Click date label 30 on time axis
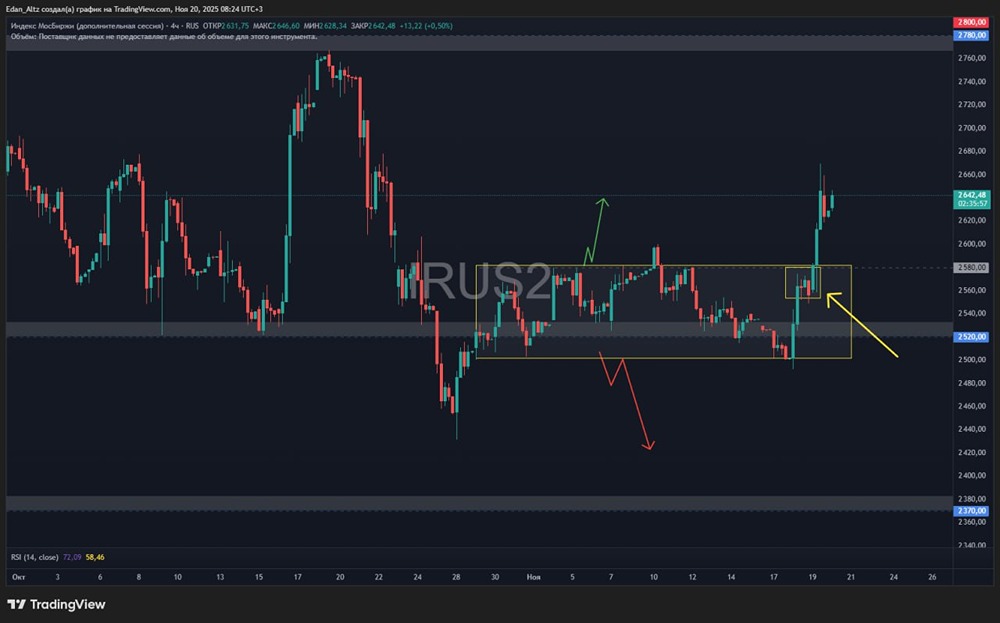 tap(495, 577)
